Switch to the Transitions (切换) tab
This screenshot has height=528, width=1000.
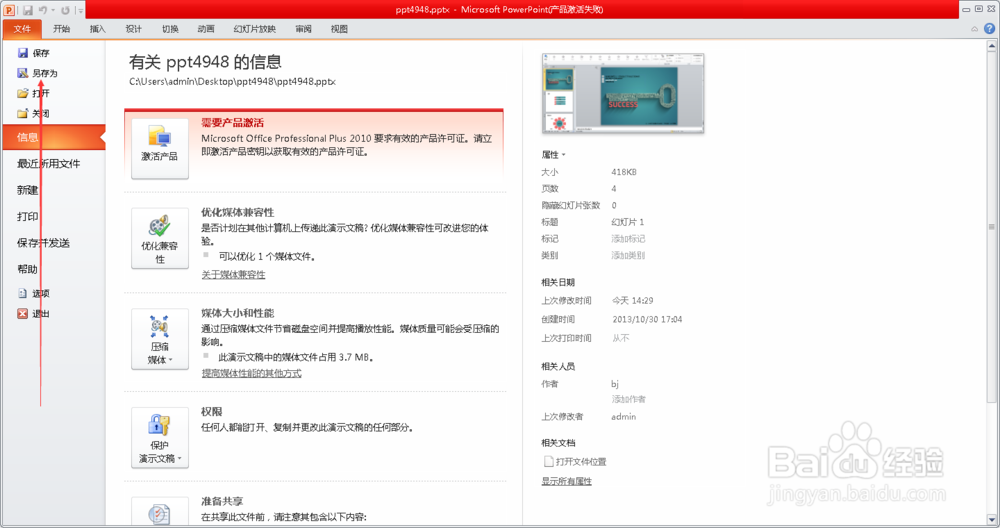tap(170, 29)
